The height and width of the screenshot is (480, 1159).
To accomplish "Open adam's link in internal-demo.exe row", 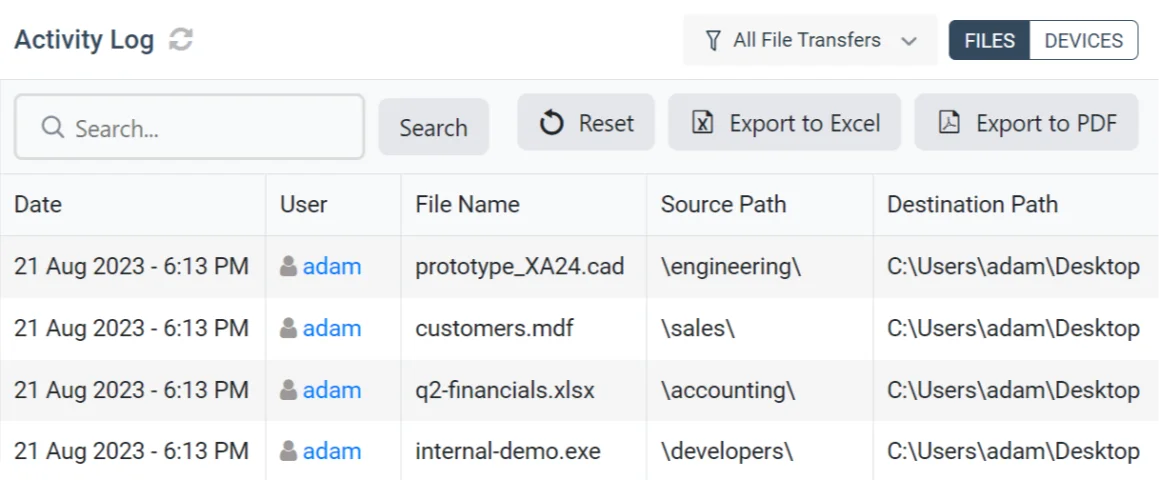I will (332, 451).
